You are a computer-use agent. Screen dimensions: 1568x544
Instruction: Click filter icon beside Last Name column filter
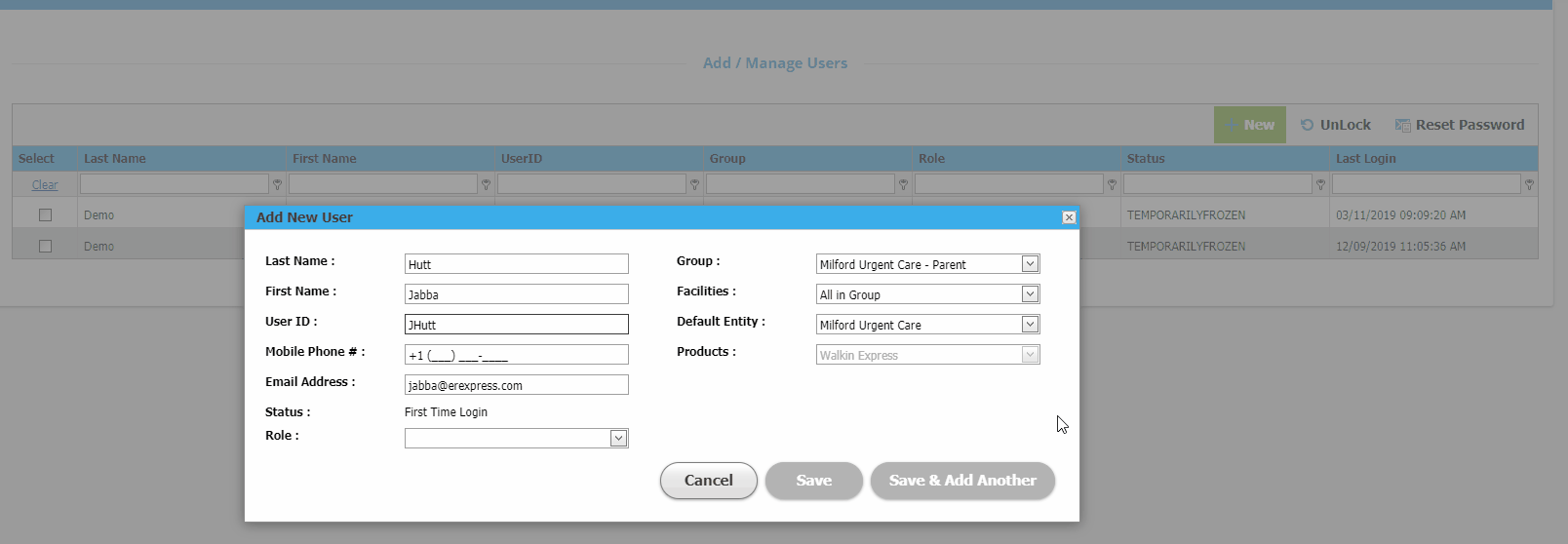pos(277,184)
